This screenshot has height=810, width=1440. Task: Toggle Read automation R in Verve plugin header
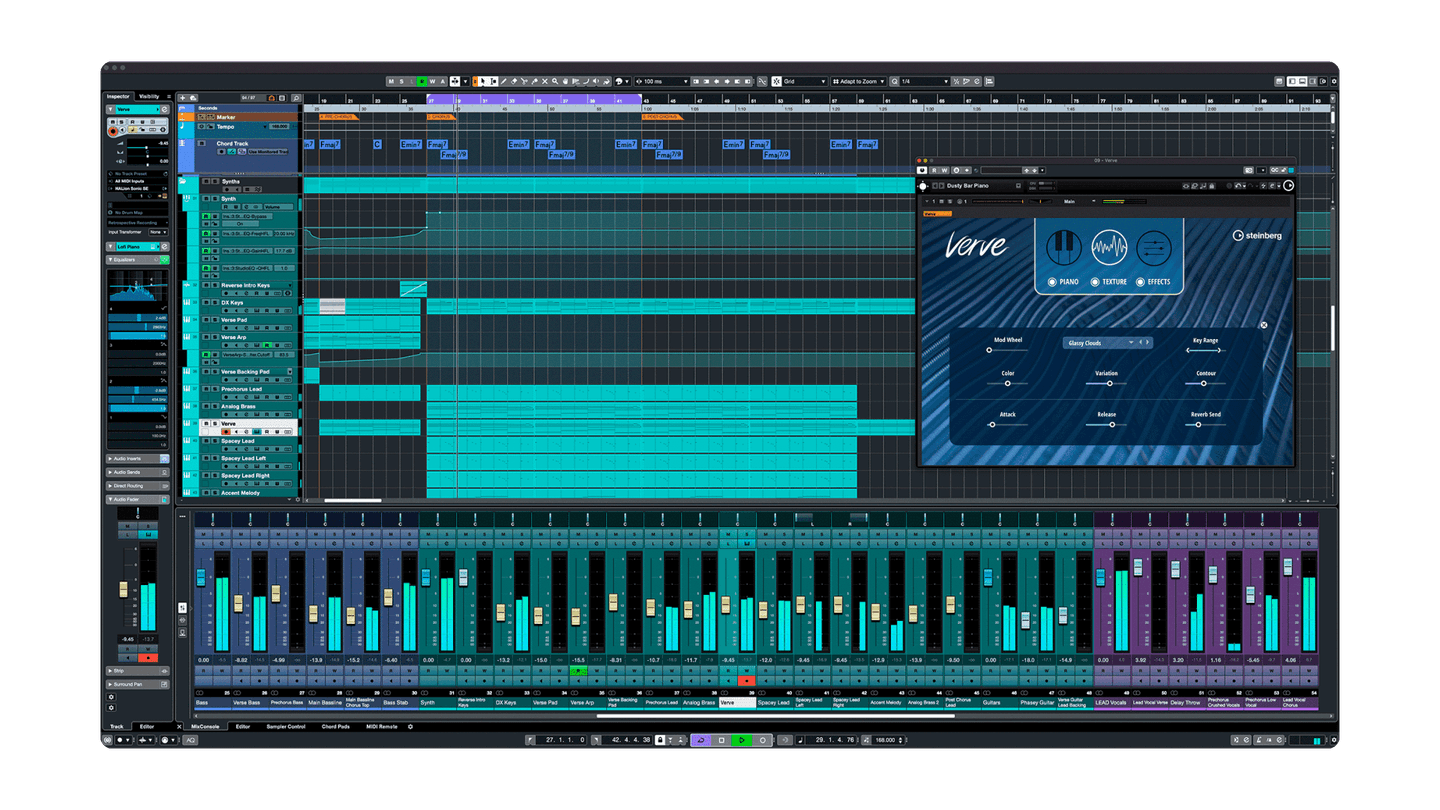(x=934, y=170)
